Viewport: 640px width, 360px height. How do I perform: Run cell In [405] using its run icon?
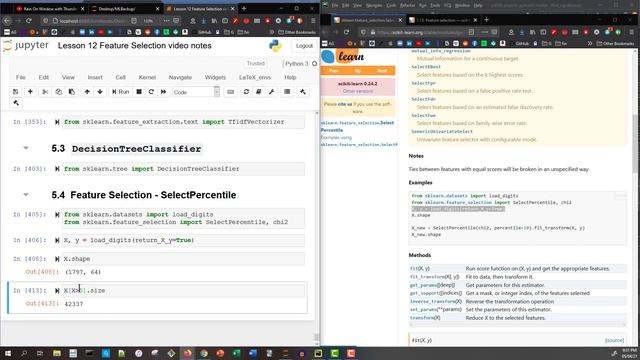[57, 214]
